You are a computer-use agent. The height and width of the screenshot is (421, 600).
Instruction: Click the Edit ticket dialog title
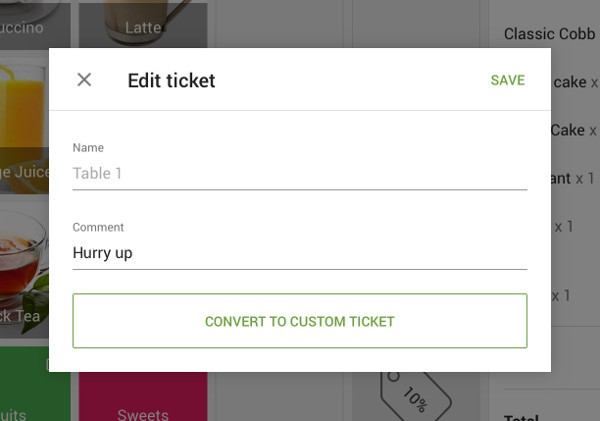171,80
